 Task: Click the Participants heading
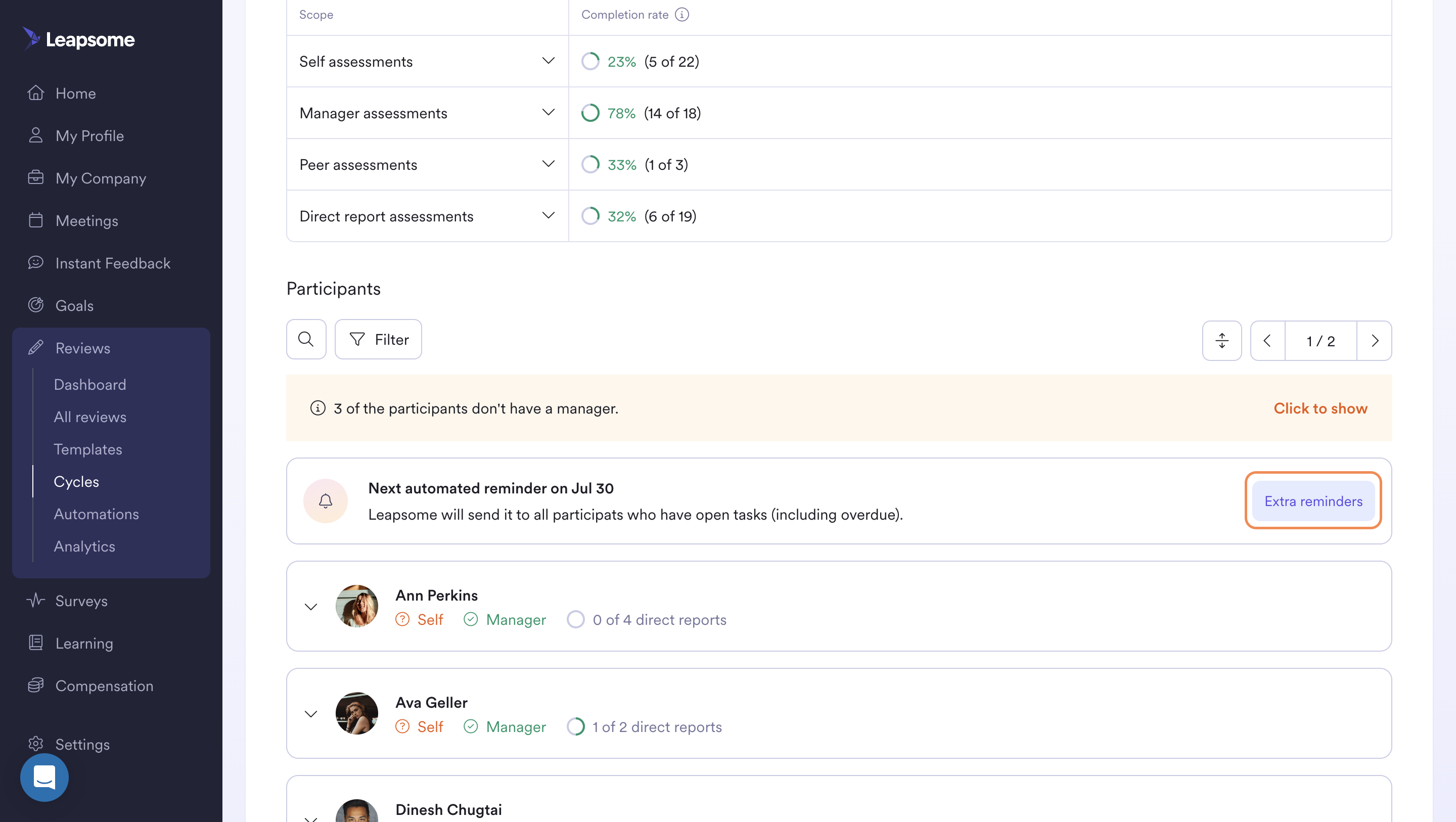click(x=333, y=288)
